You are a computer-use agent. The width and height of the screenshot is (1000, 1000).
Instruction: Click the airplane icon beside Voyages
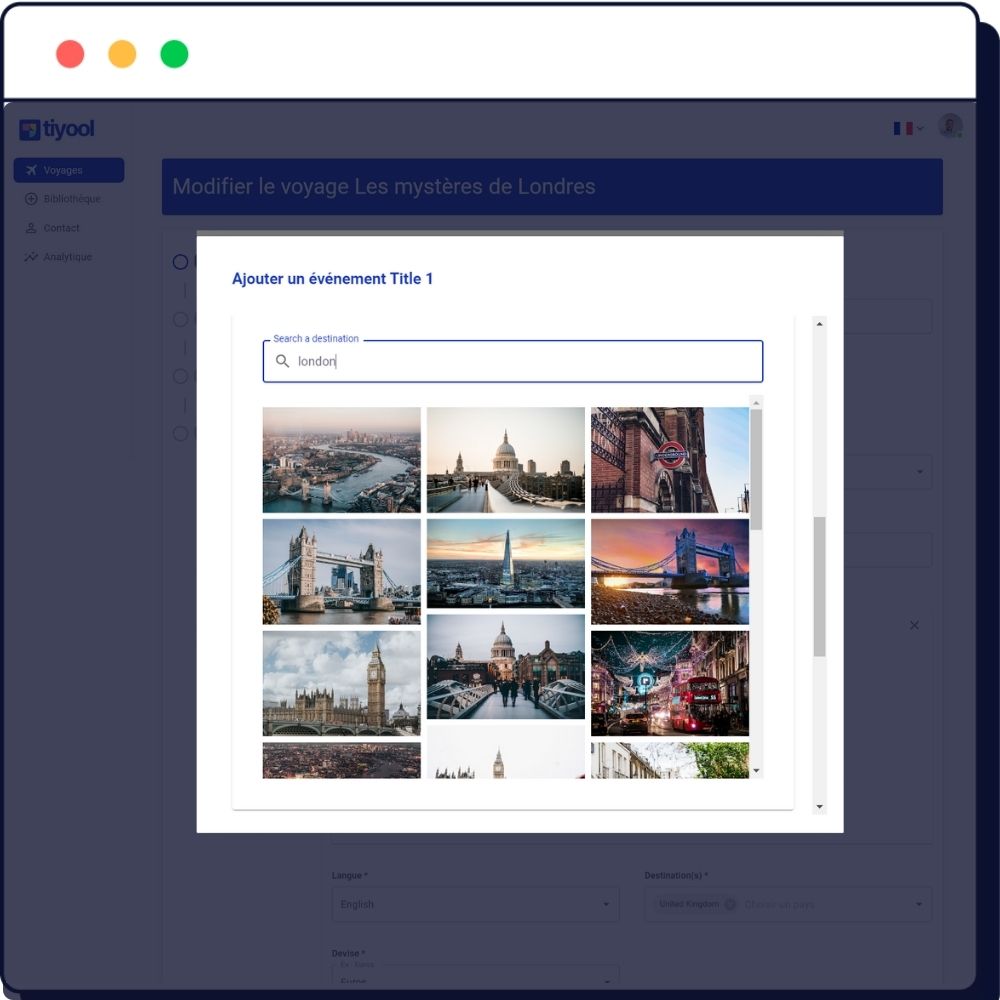31,170
